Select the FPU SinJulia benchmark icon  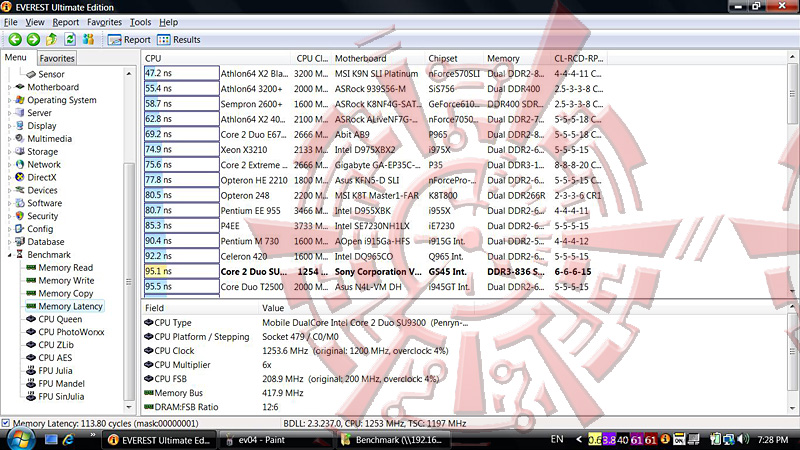(x=31, y=396)
